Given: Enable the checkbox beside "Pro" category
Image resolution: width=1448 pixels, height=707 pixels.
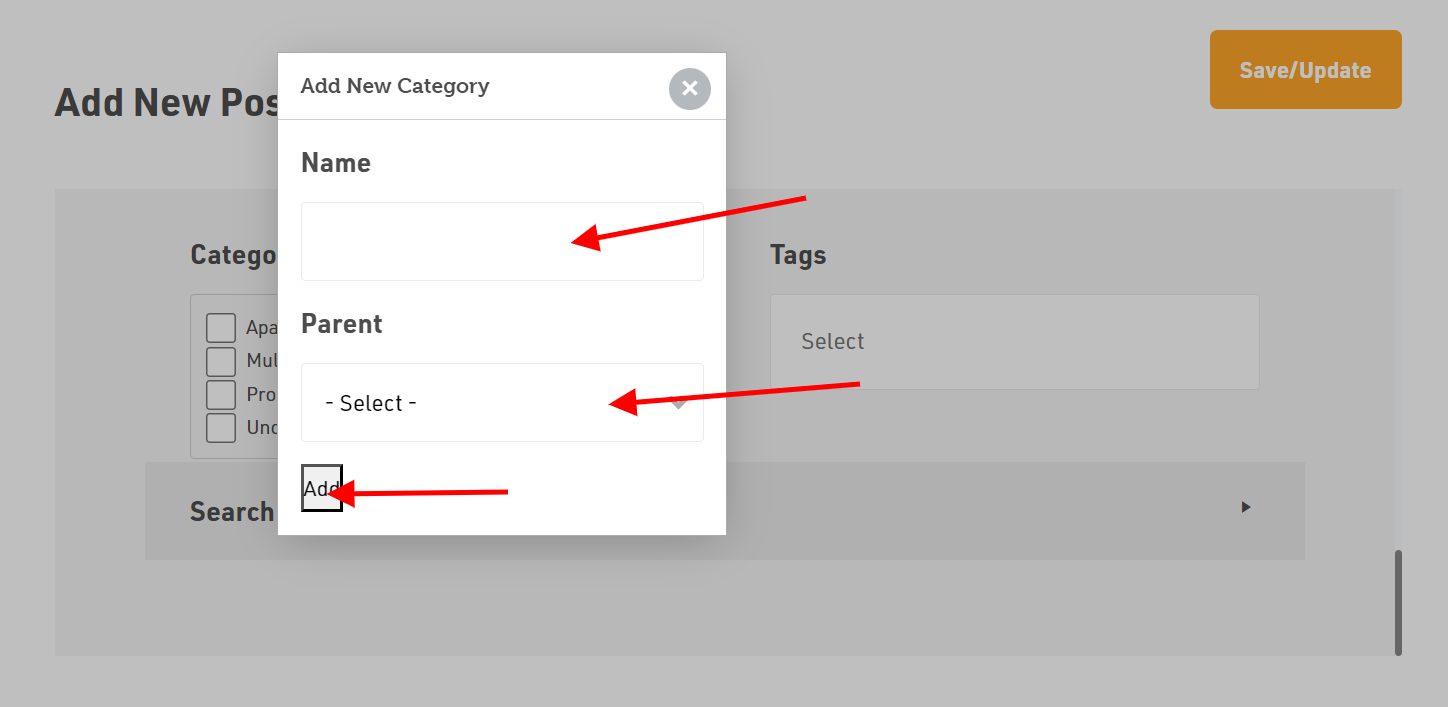Looking at the screenshot, I should pyautogui.click(x=221, y=394).
